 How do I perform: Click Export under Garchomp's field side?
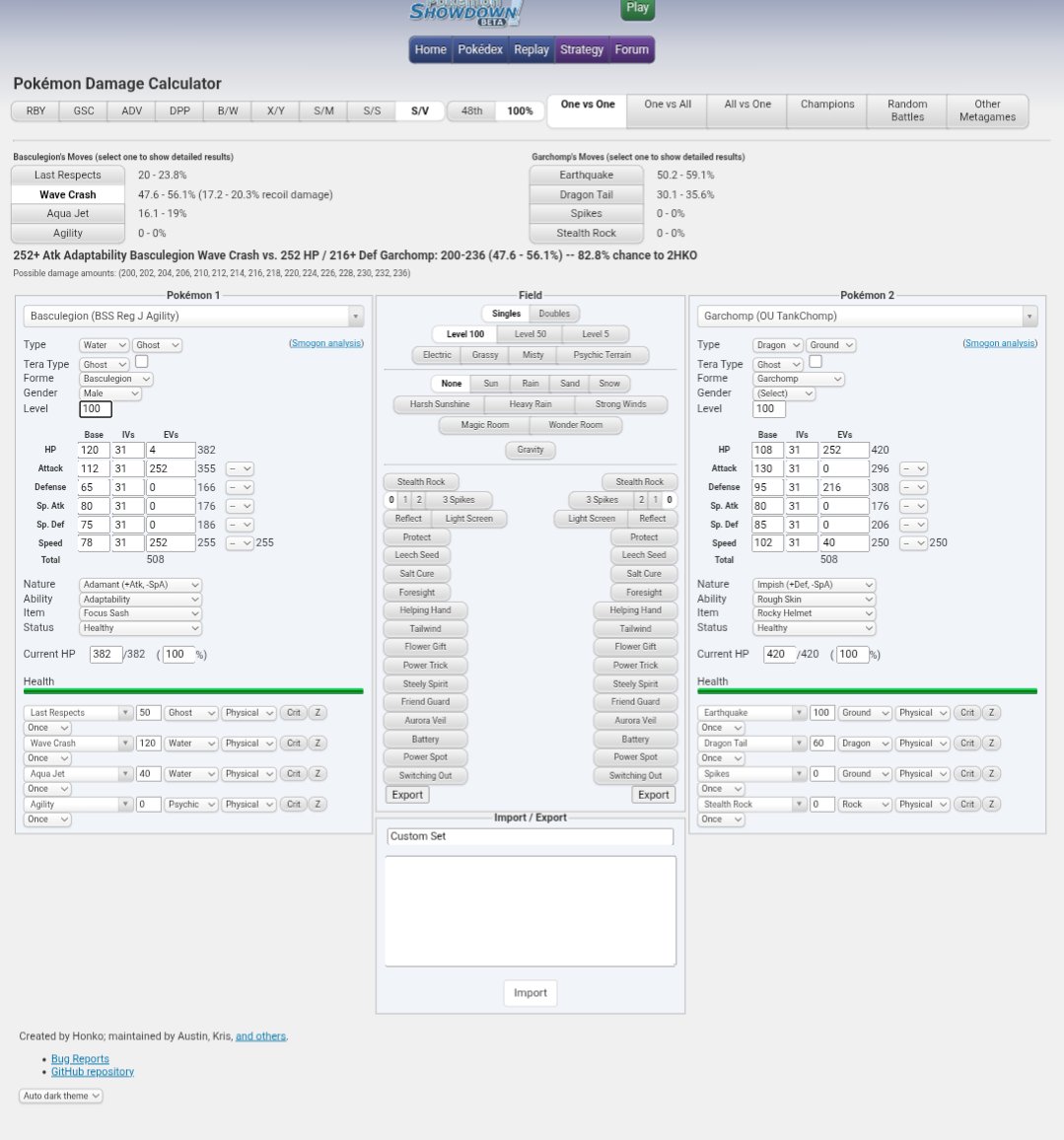[x=654, y=795]
